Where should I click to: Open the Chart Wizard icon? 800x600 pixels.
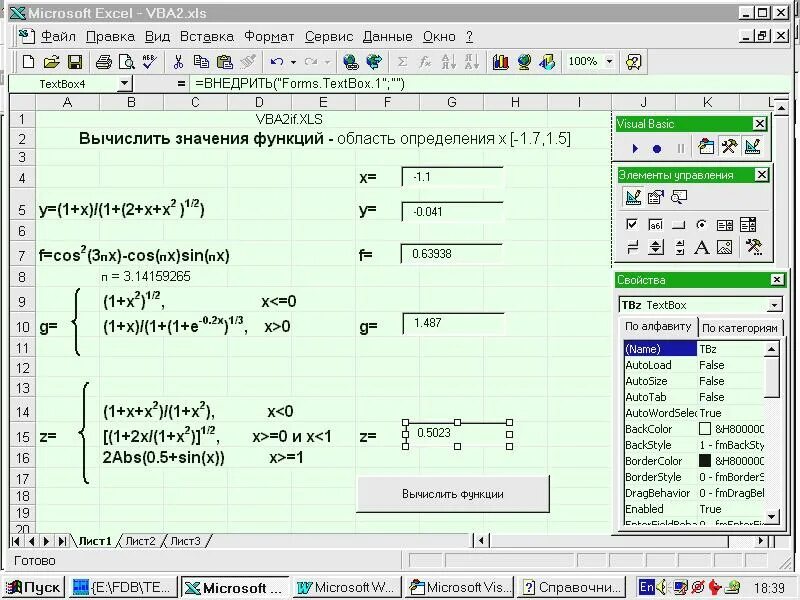(501, 62)
